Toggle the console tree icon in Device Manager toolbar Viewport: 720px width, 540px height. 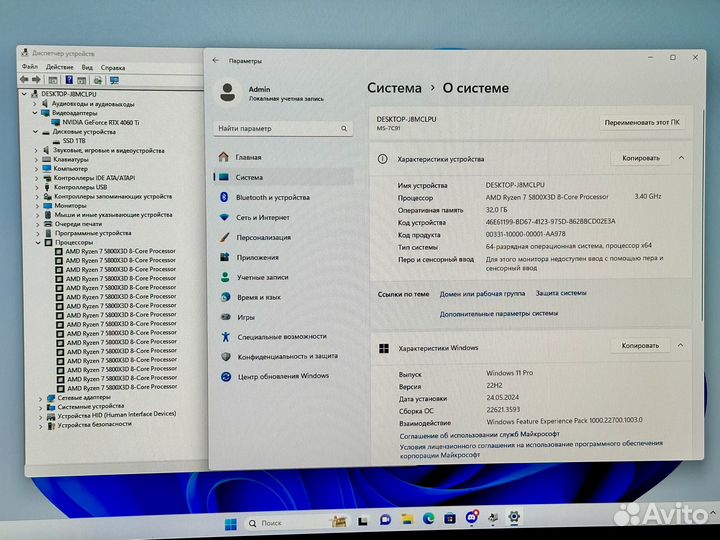(x=53, y=80)
